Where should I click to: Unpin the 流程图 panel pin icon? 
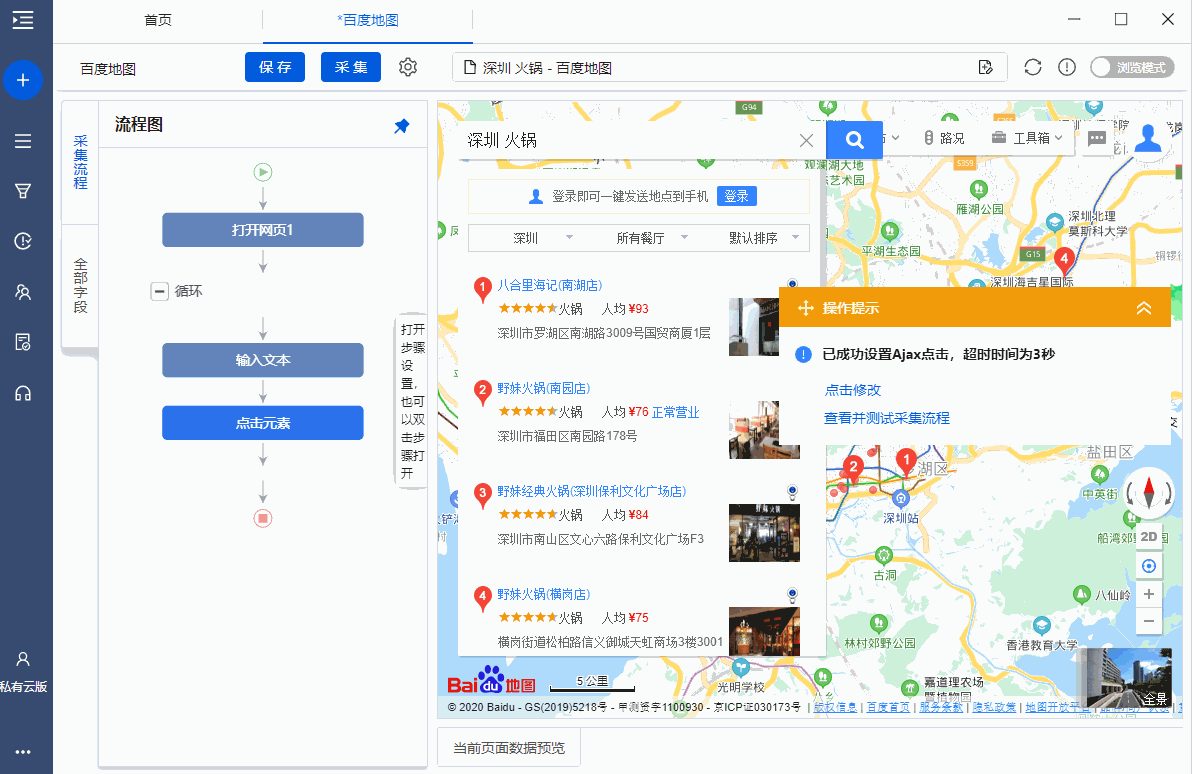pyautogui.click(x=401, y=126)
